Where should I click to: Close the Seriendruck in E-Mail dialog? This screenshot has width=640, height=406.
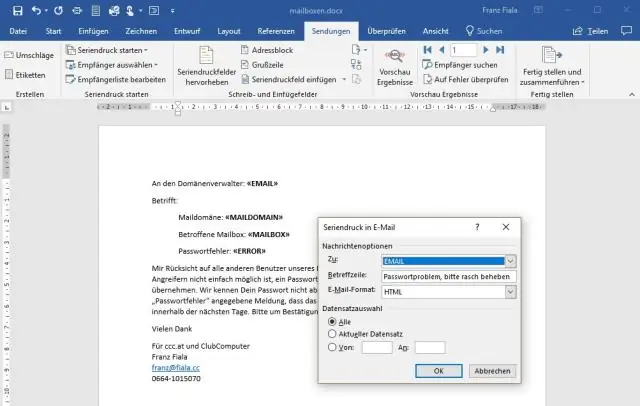tap(506, 227)
